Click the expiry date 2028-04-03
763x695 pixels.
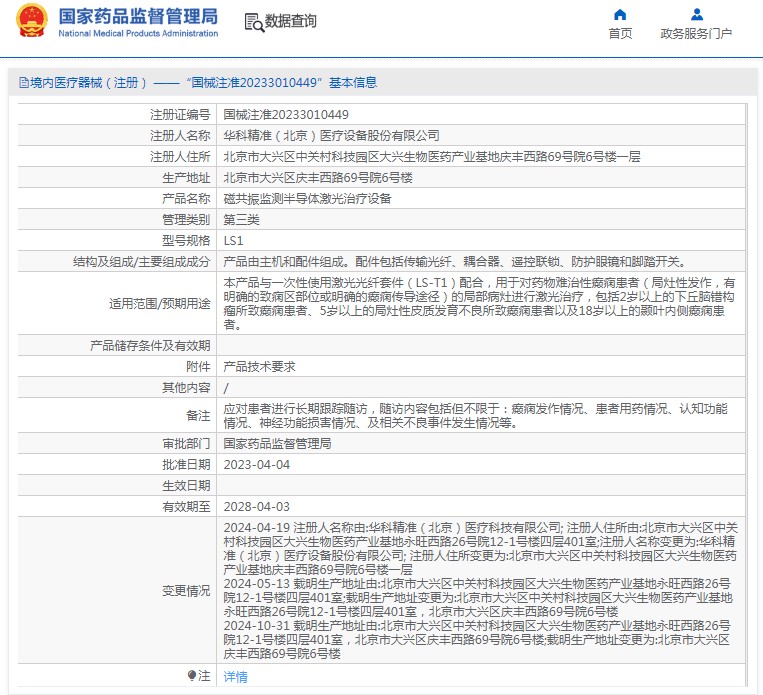(256, 507)
